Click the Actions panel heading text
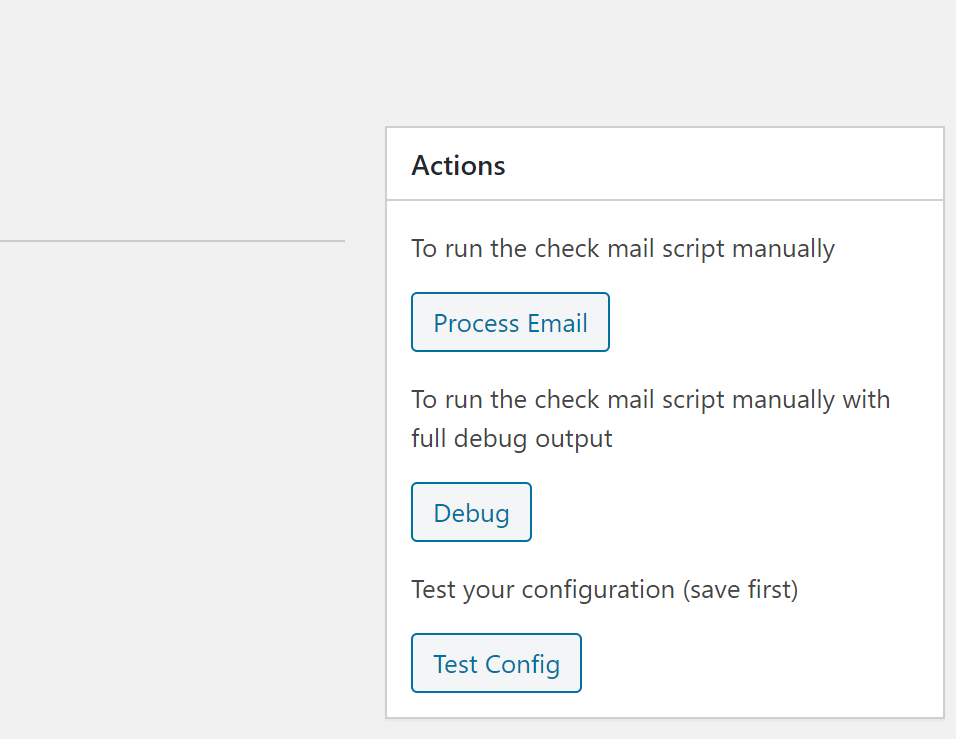 coord(458,165)
